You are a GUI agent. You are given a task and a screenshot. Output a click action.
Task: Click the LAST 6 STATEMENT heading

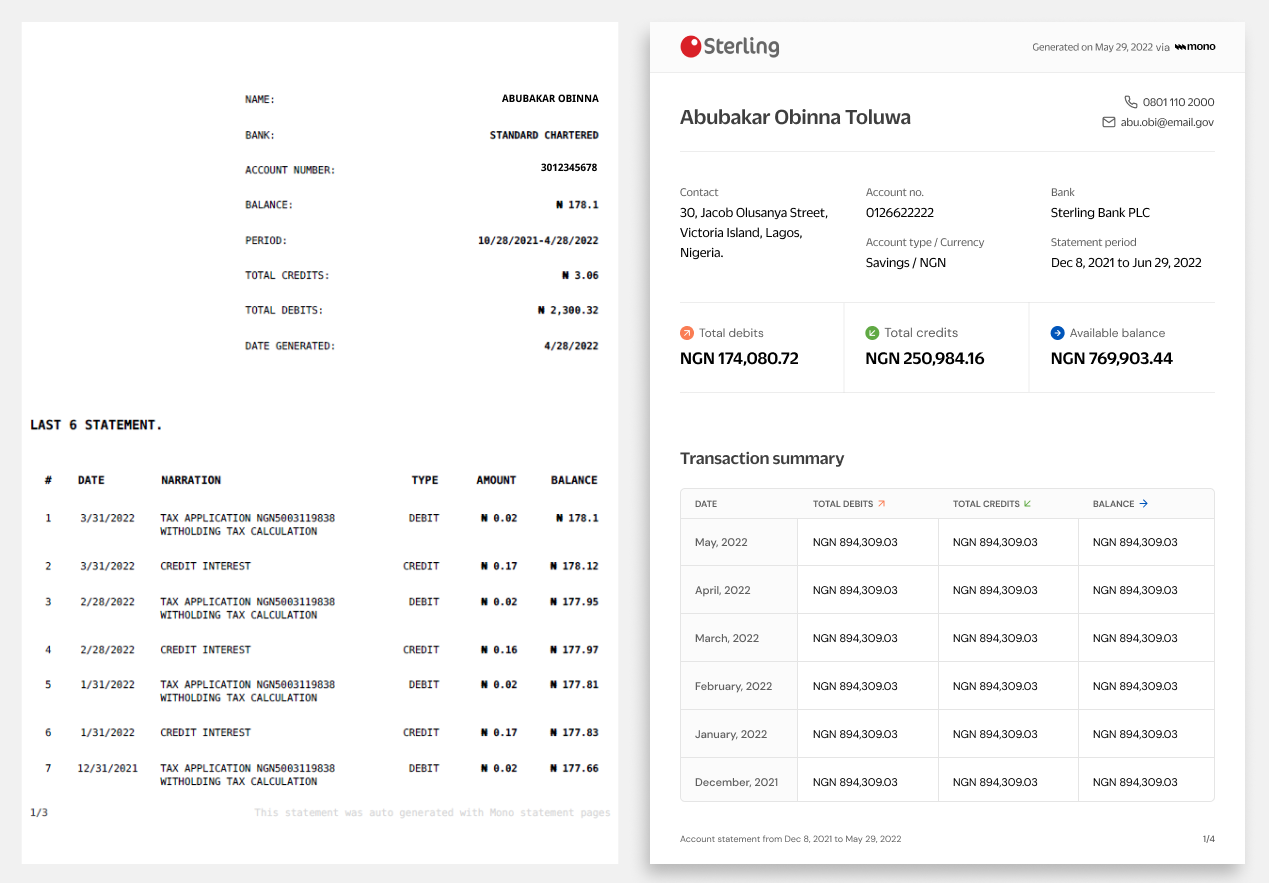coord(96,425)
